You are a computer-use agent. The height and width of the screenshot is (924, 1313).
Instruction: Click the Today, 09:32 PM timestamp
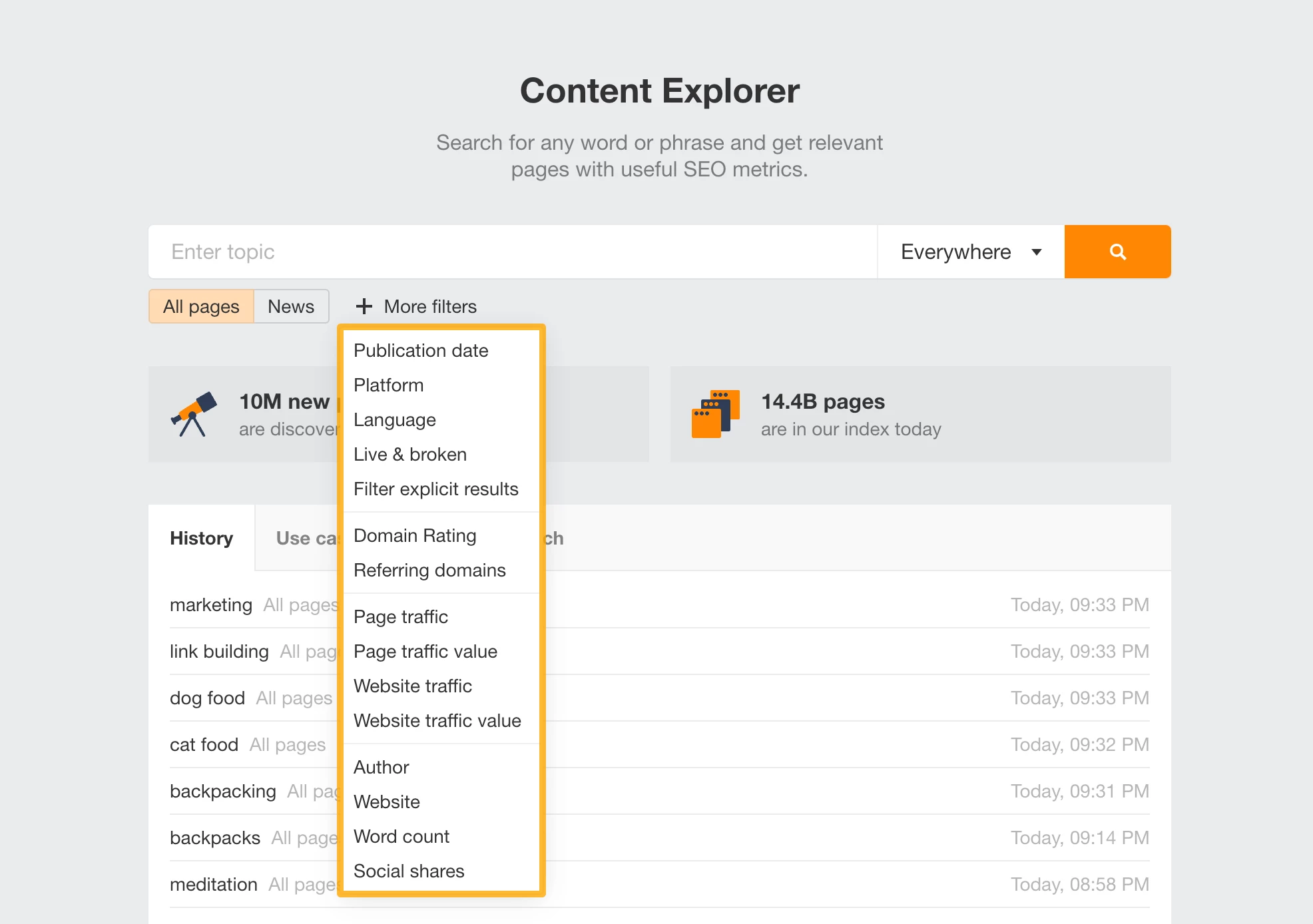click(x=1080, y=745)
